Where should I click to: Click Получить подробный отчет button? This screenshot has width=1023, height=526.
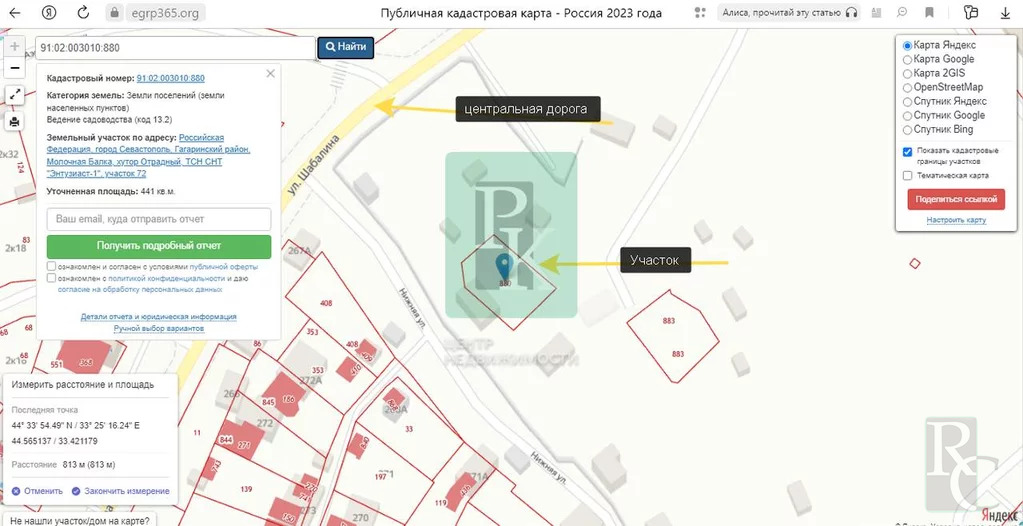coord(159,246)
